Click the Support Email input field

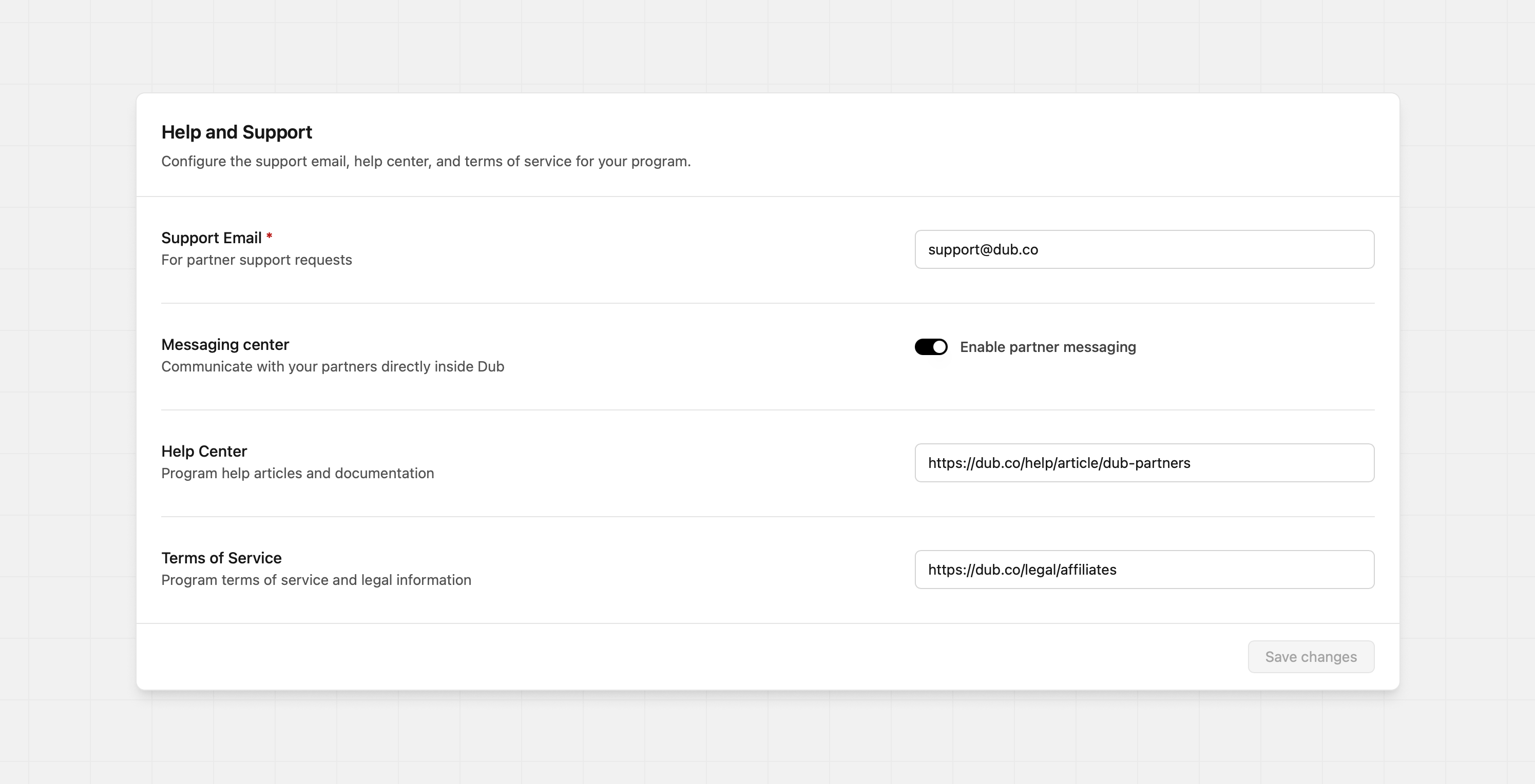[x=1144, y=249]
